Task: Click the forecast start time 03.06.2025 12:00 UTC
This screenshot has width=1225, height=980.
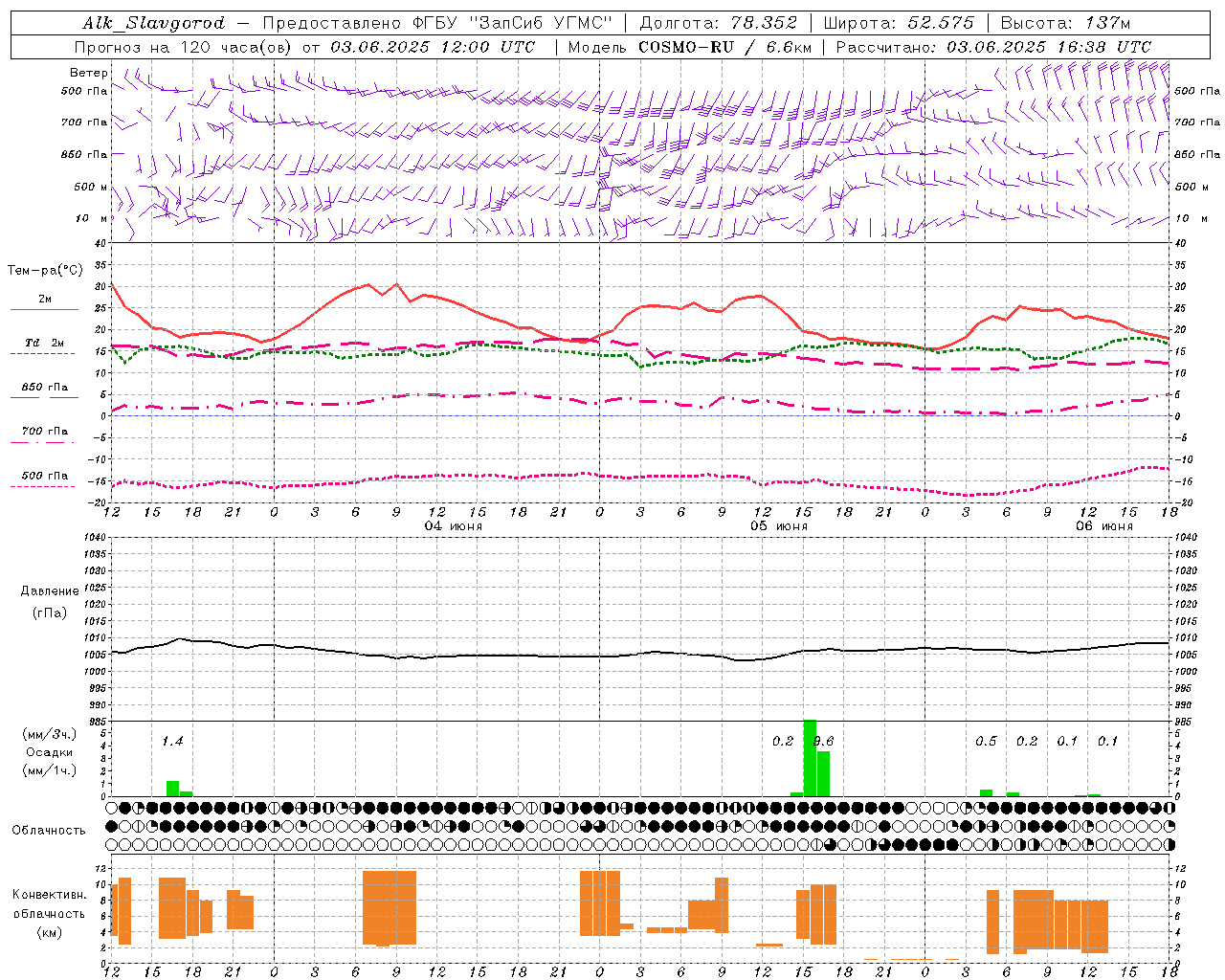Action: [x=433, y=46]
